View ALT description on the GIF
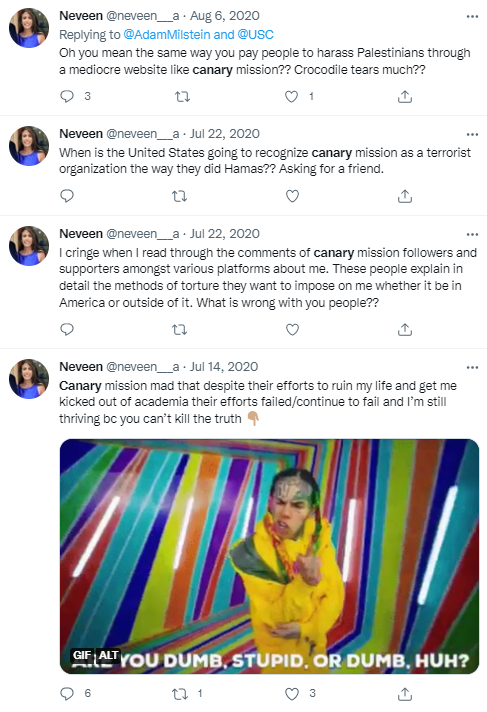The width and height of the screenshot is (487, 712). click(x=109, y=655)
